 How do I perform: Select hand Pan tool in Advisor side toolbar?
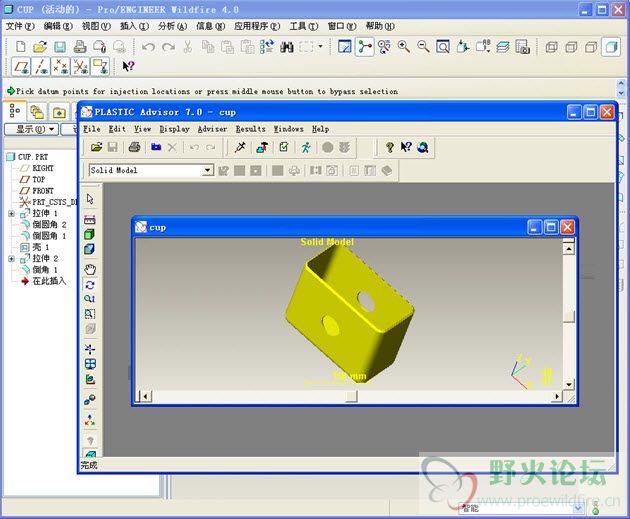pos(90,270)
